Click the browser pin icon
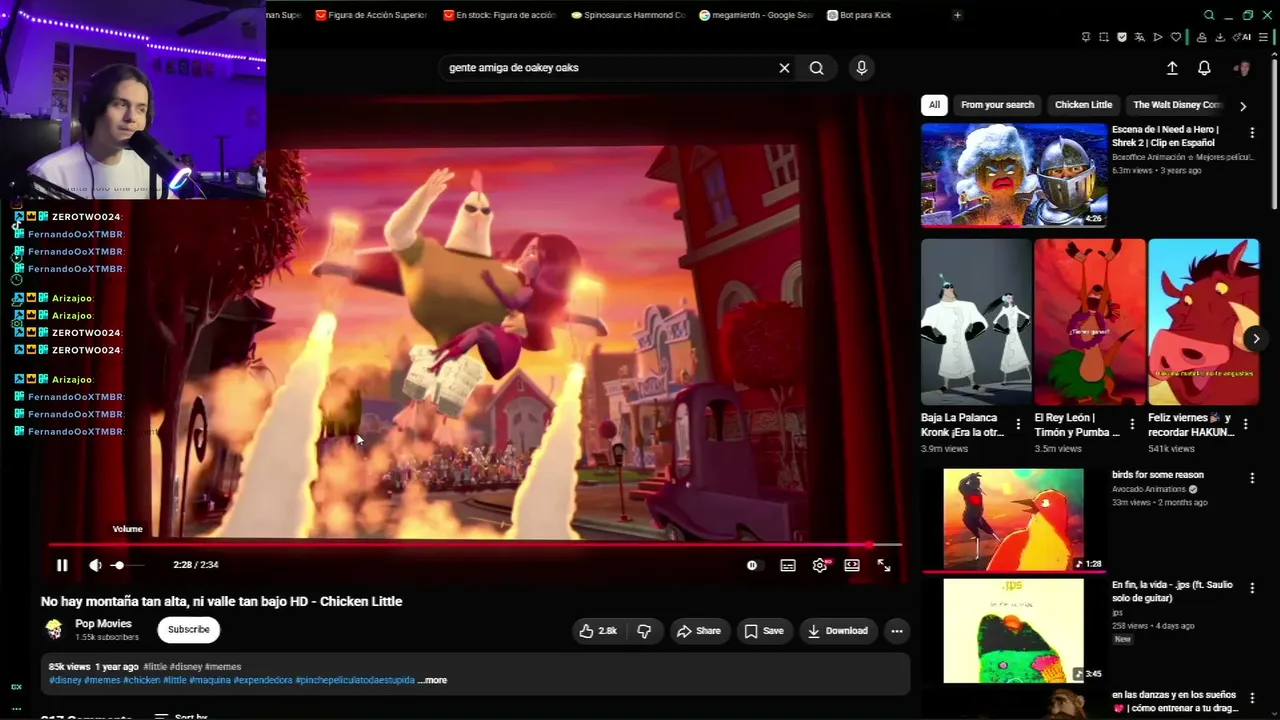The image size is (1280, 720). [1086, 37]
